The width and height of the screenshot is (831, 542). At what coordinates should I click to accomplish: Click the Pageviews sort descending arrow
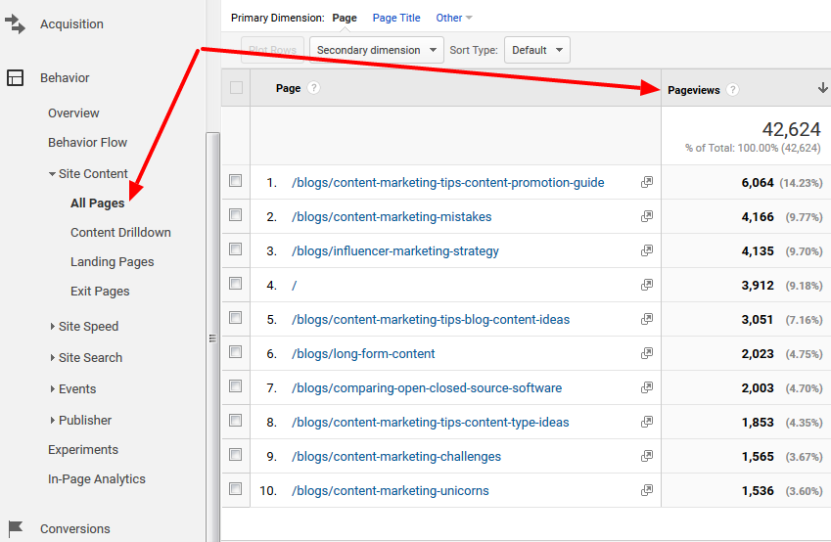[x=823, y=88]
